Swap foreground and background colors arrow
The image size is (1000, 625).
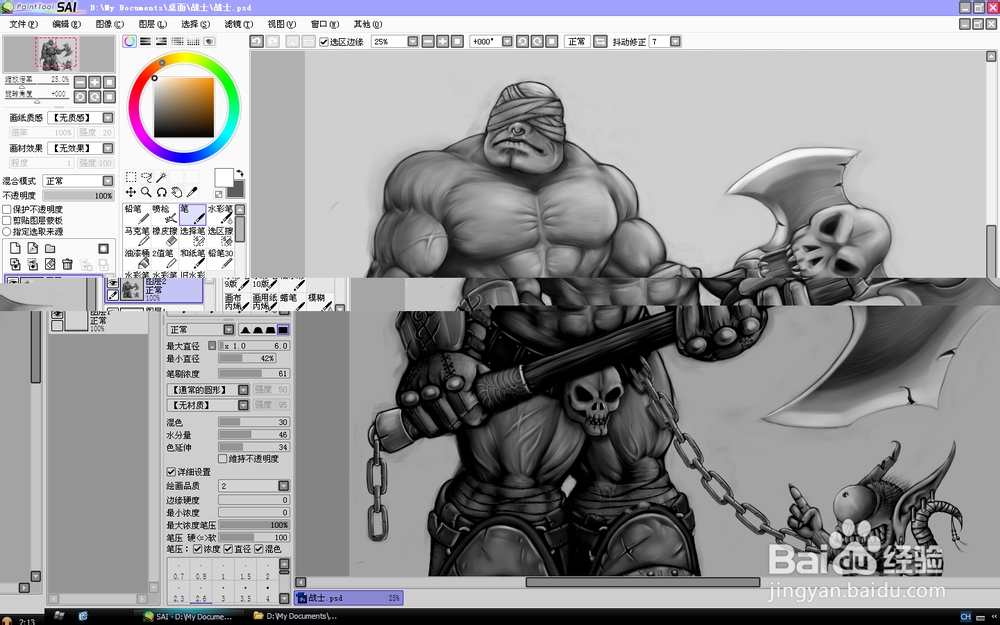tap(240, 173)
